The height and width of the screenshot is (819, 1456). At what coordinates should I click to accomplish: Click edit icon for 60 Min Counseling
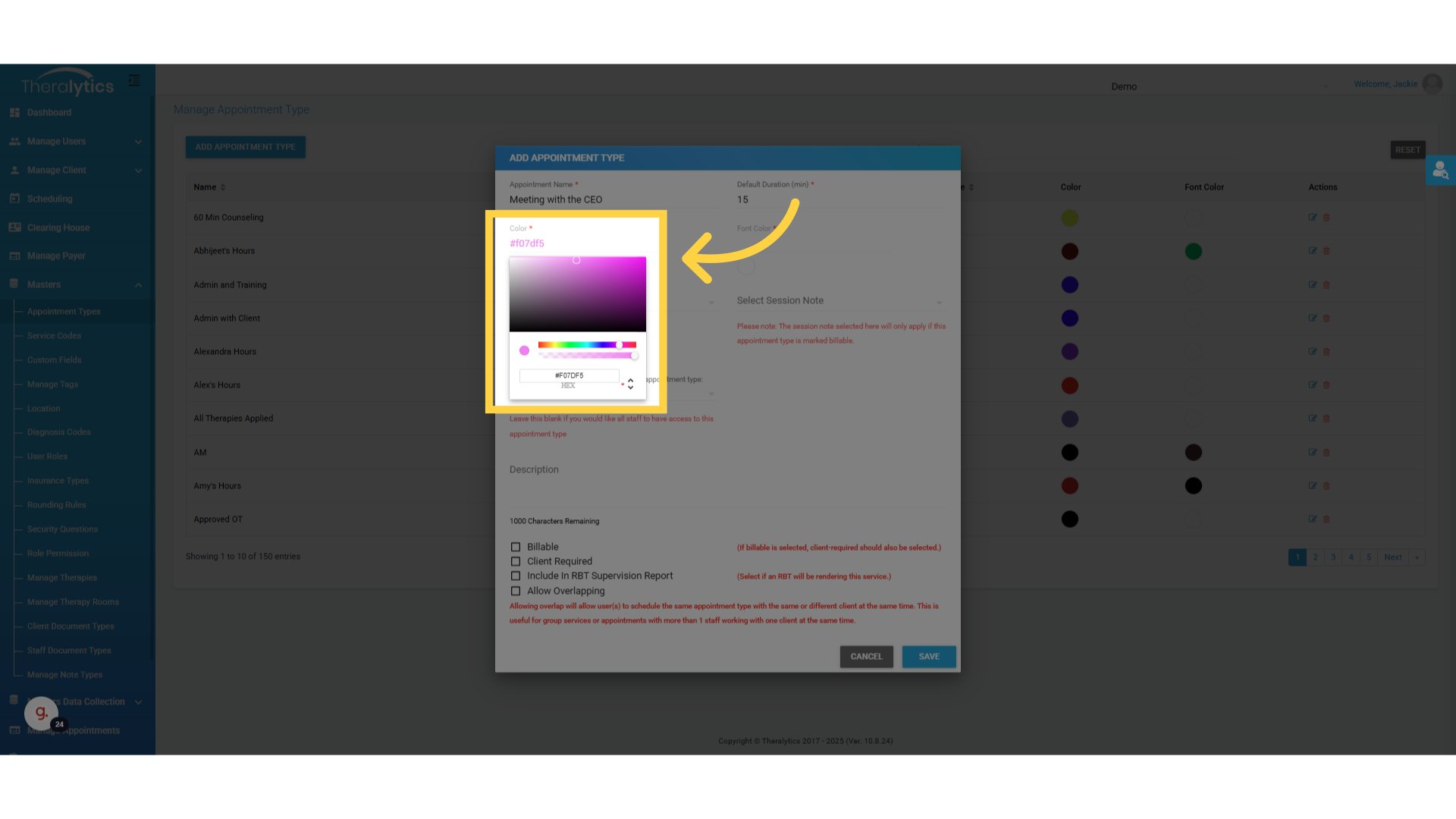coord(1312,218)
